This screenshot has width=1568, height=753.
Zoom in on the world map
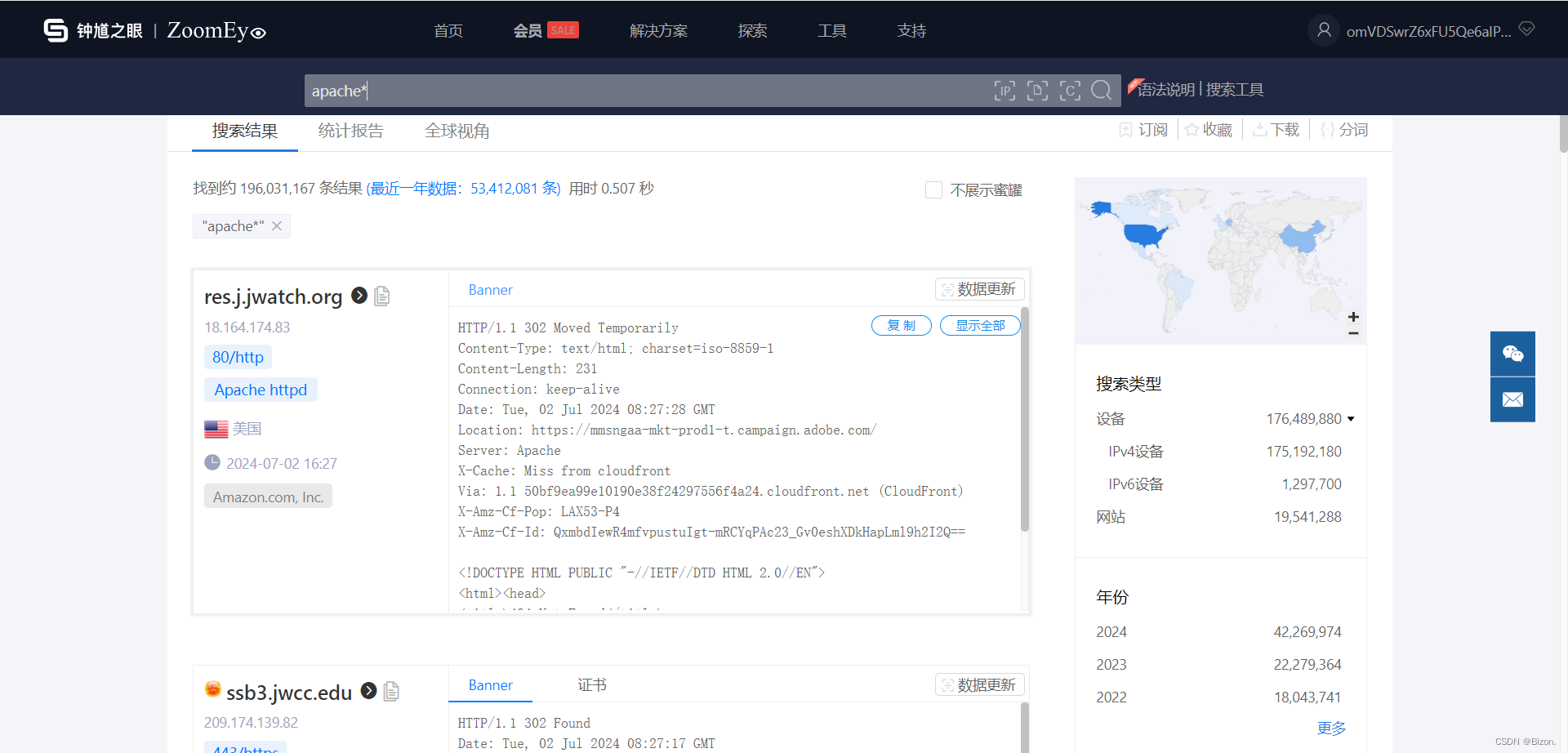click(x=1353, y=317)
